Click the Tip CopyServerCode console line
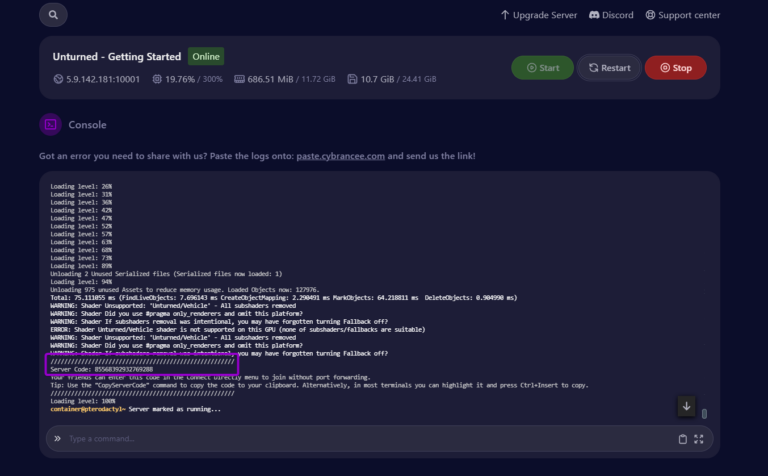This screenshot has width=768, height=476. 319,385
